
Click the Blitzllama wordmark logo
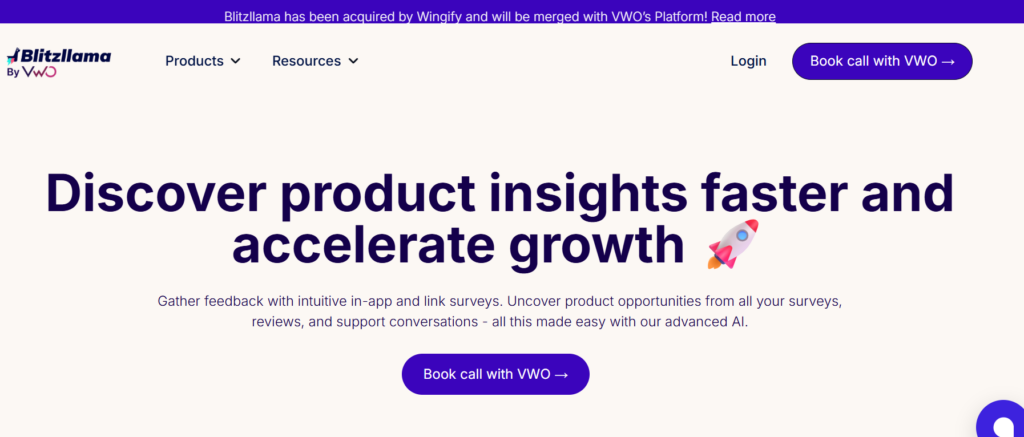(x=65, y=56)
